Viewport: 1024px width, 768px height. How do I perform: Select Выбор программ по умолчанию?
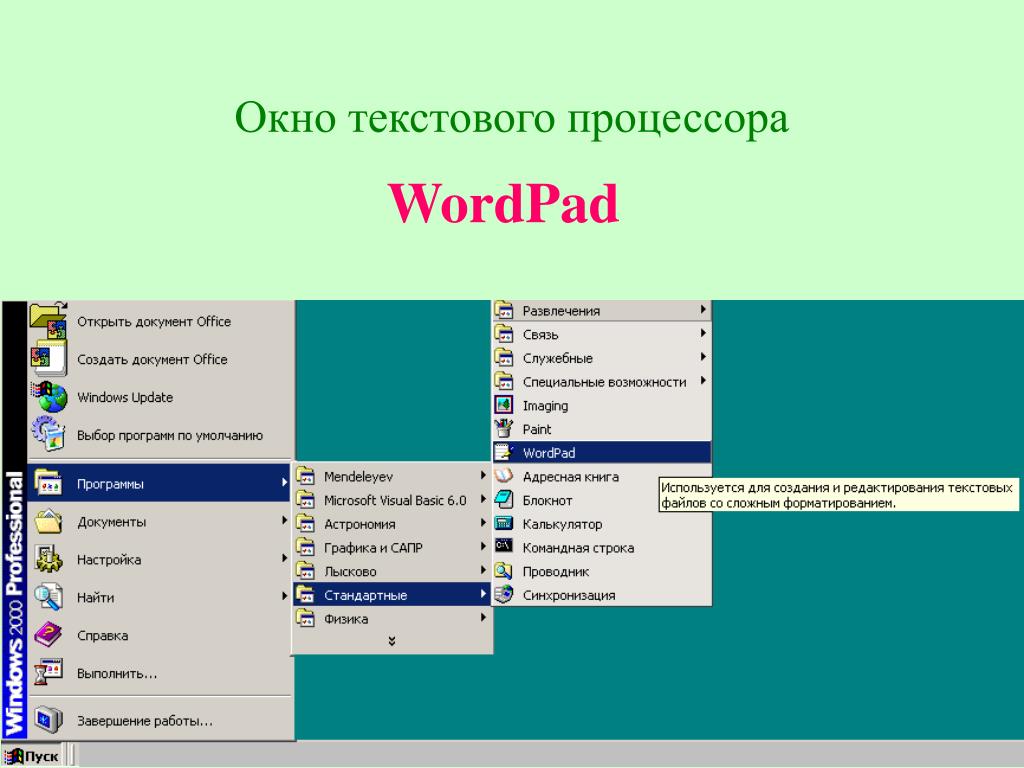161,435
